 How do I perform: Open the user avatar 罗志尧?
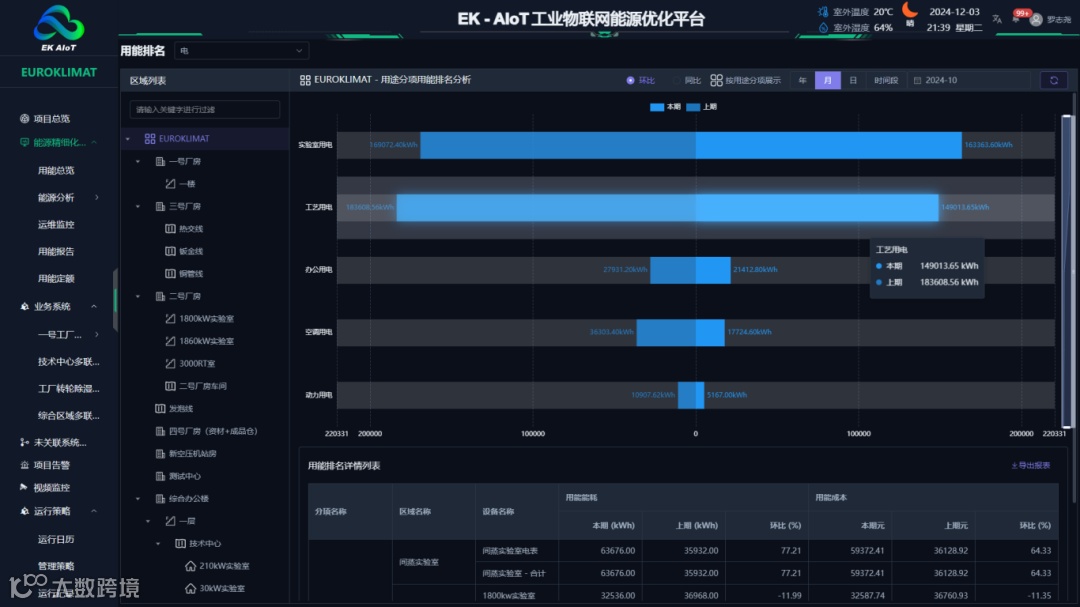1036,20
